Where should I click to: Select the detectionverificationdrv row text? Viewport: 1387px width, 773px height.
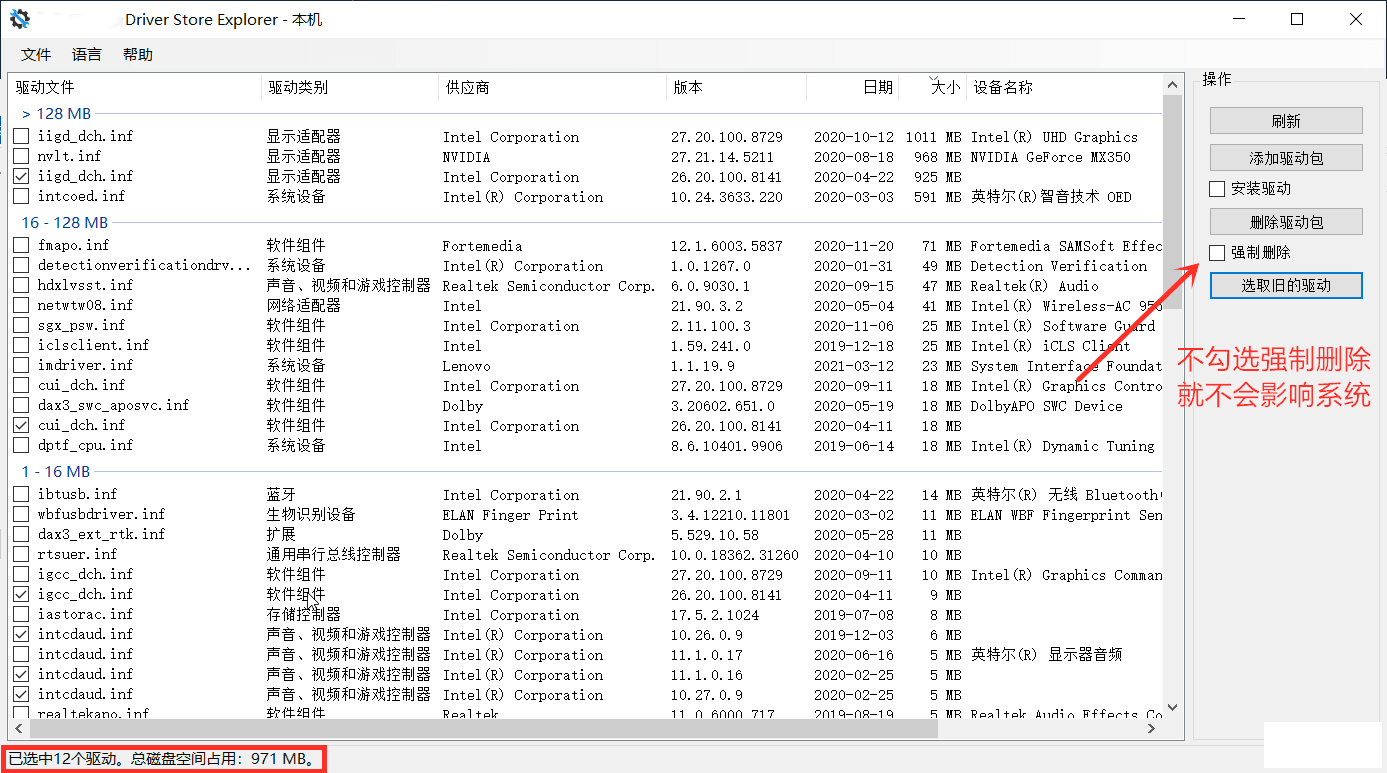point(145,266)
